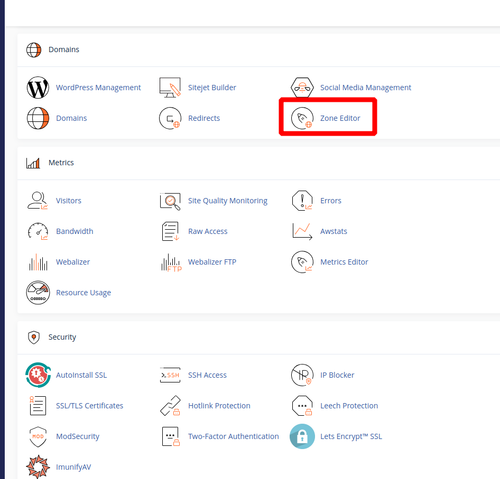This screenshot has height=479, width=500.
Task: Open the IP Blocker icon
Action: [302, 375]
